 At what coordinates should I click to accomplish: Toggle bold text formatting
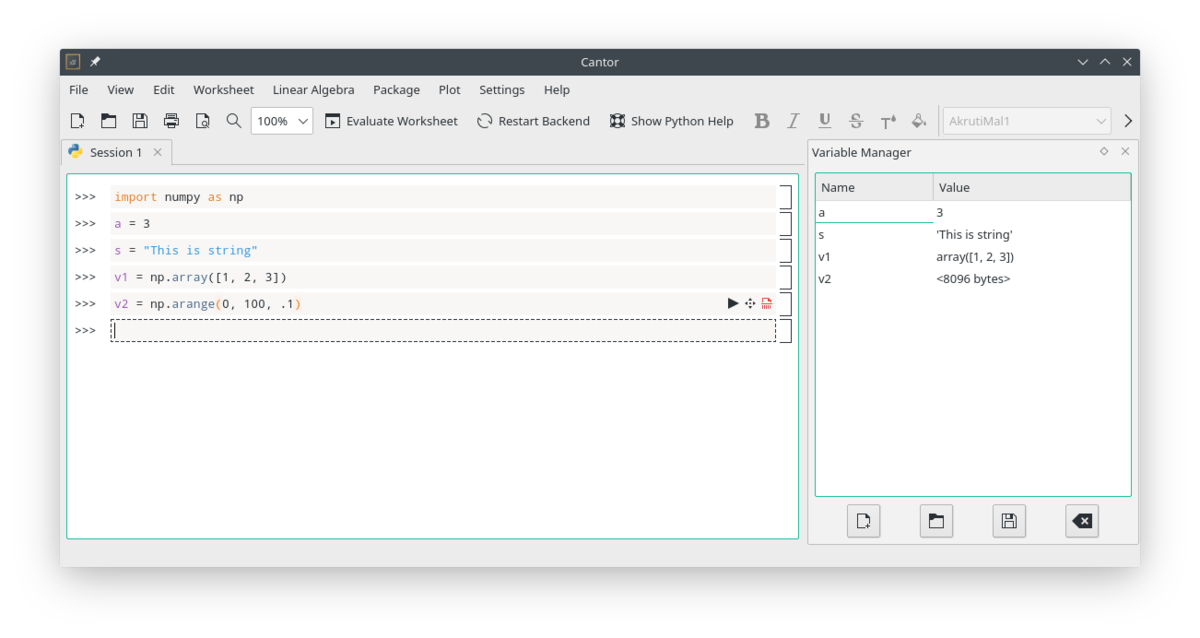pyautogui.click(x=762, y=121)
